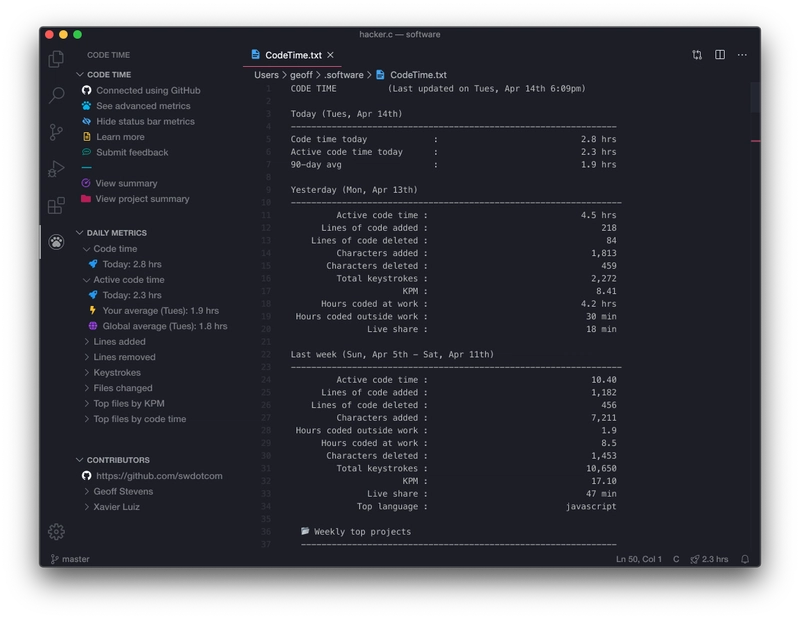Click the CodeTime.txt breadcrumb segment

418,75
